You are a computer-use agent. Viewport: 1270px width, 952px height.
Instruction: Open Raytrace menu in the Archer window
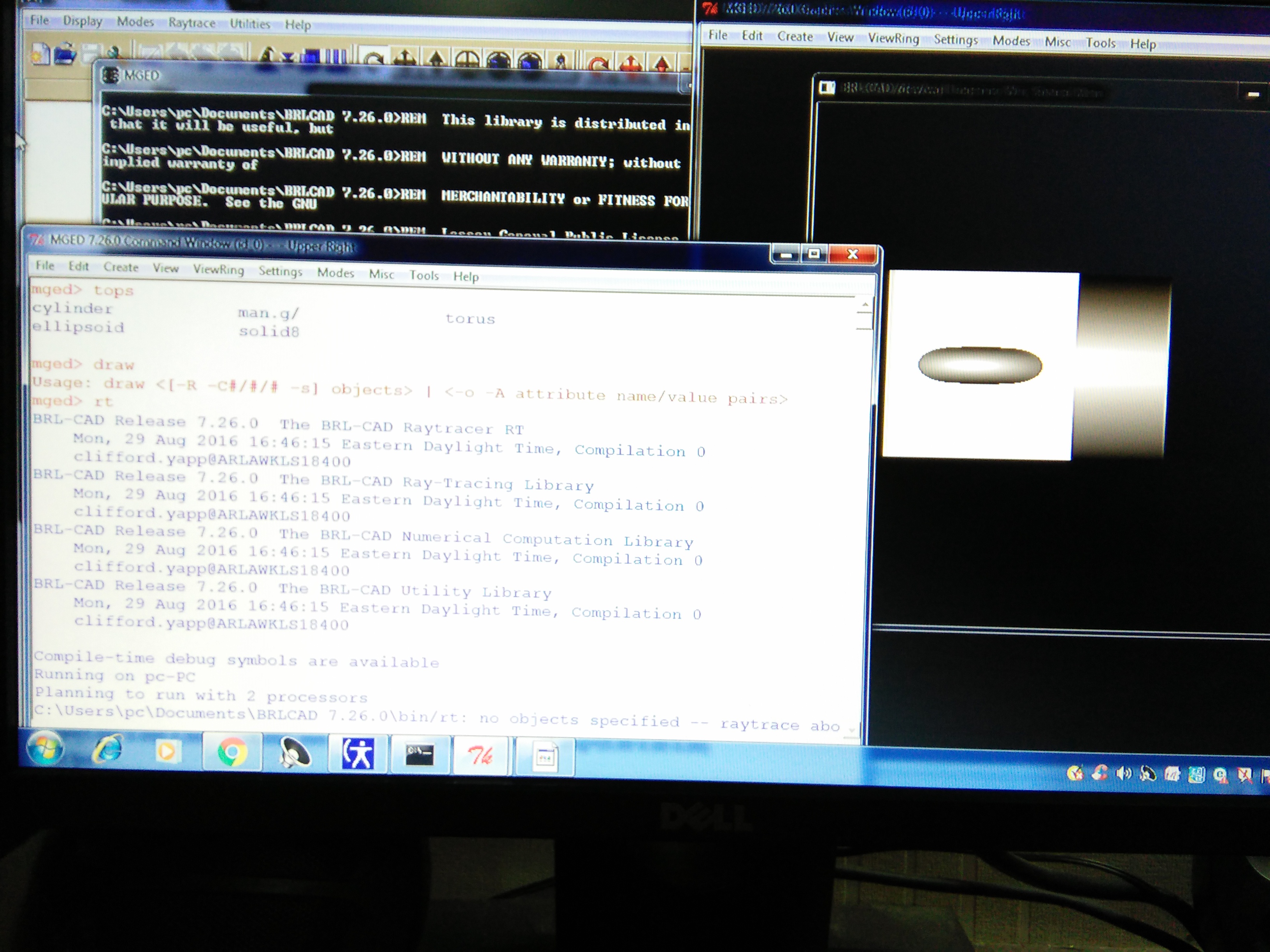click(192, 23)
